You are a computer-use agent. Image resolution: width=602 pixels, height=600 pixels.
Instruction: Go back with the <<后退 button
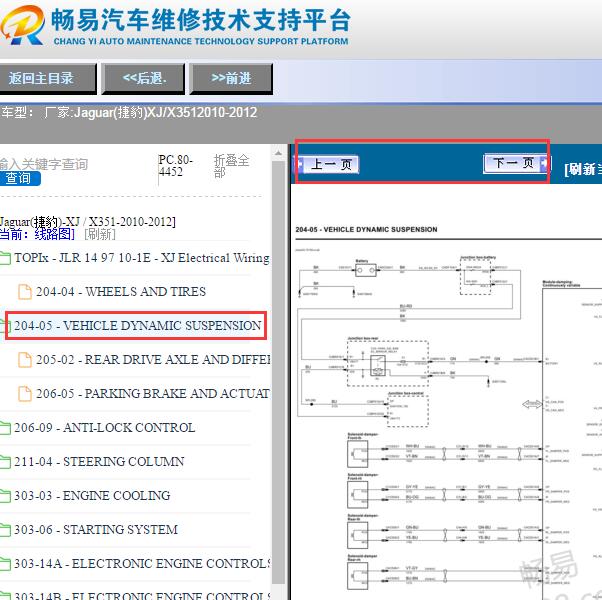tap(143, 78)
